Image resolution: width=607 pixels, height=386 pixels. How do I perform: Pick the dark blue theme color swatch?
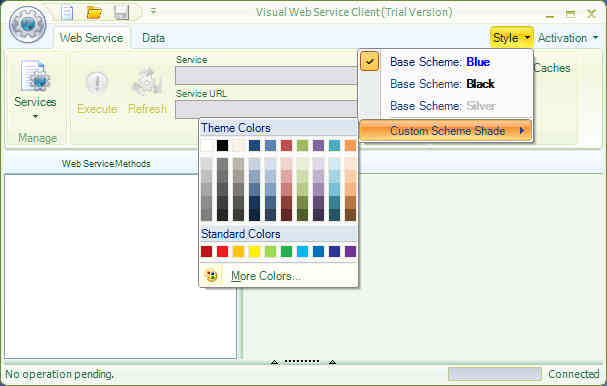(254, 146)
